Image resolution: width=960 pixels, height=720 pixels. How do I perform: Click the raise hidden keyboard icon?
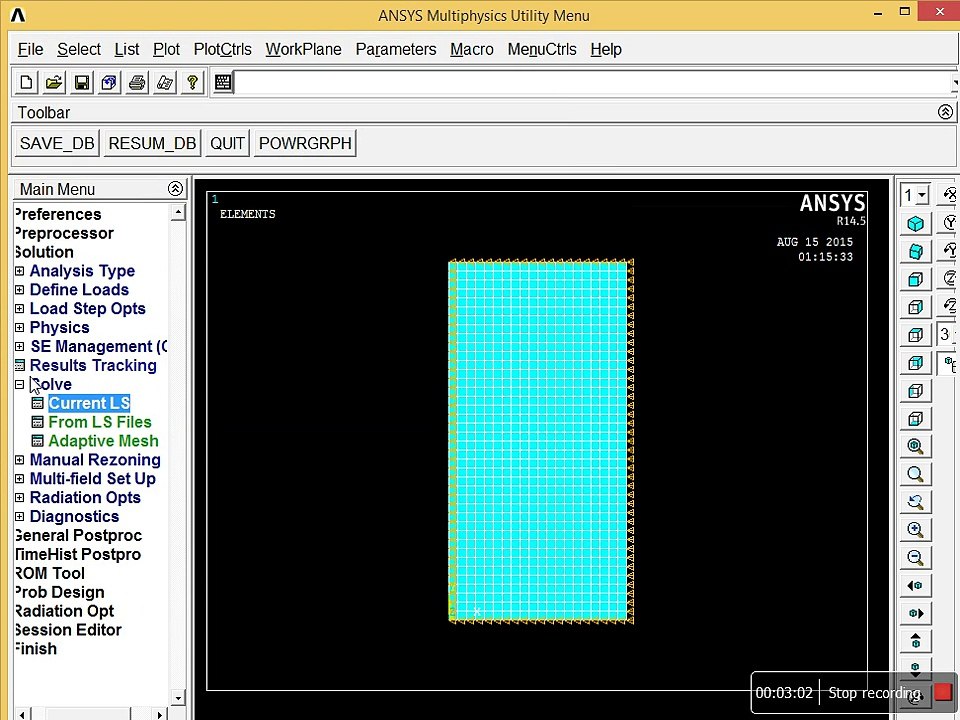point(223,83)
